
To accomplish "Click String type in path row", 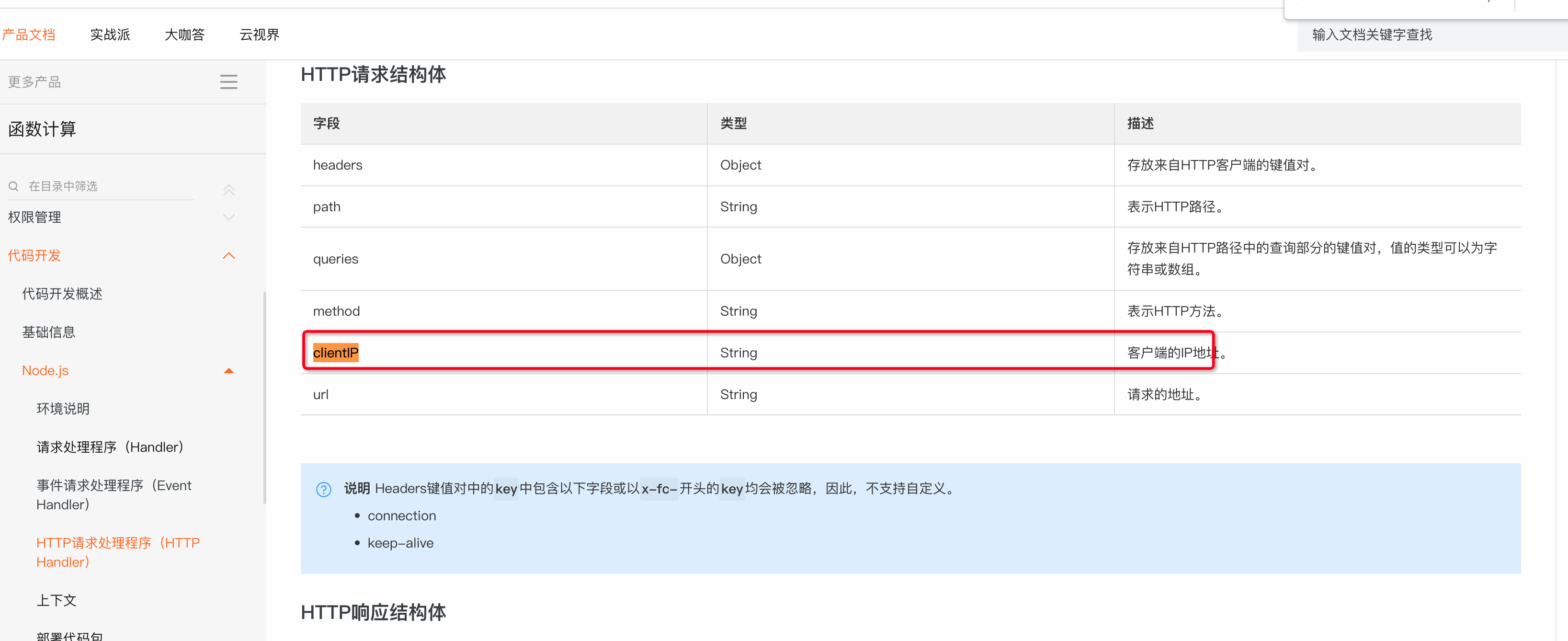I will pos(739,207).
